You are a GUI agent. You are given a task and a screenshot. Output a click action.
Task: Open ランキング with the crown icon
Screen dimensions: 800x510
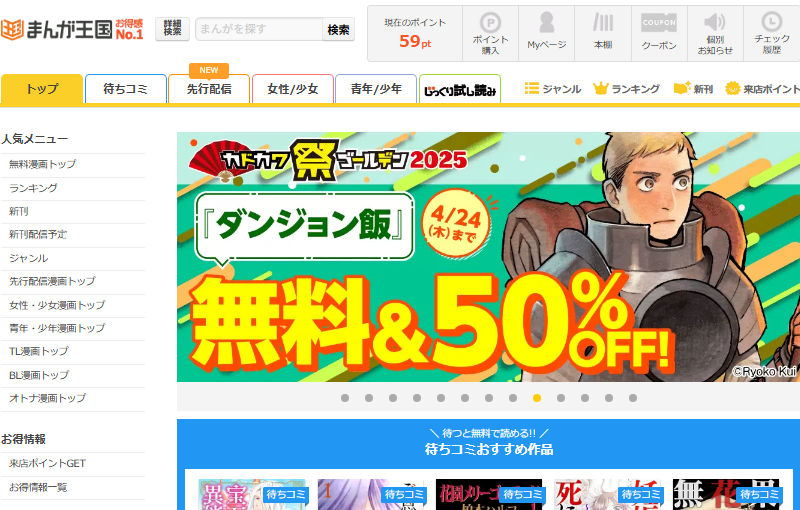pos(626,89)
